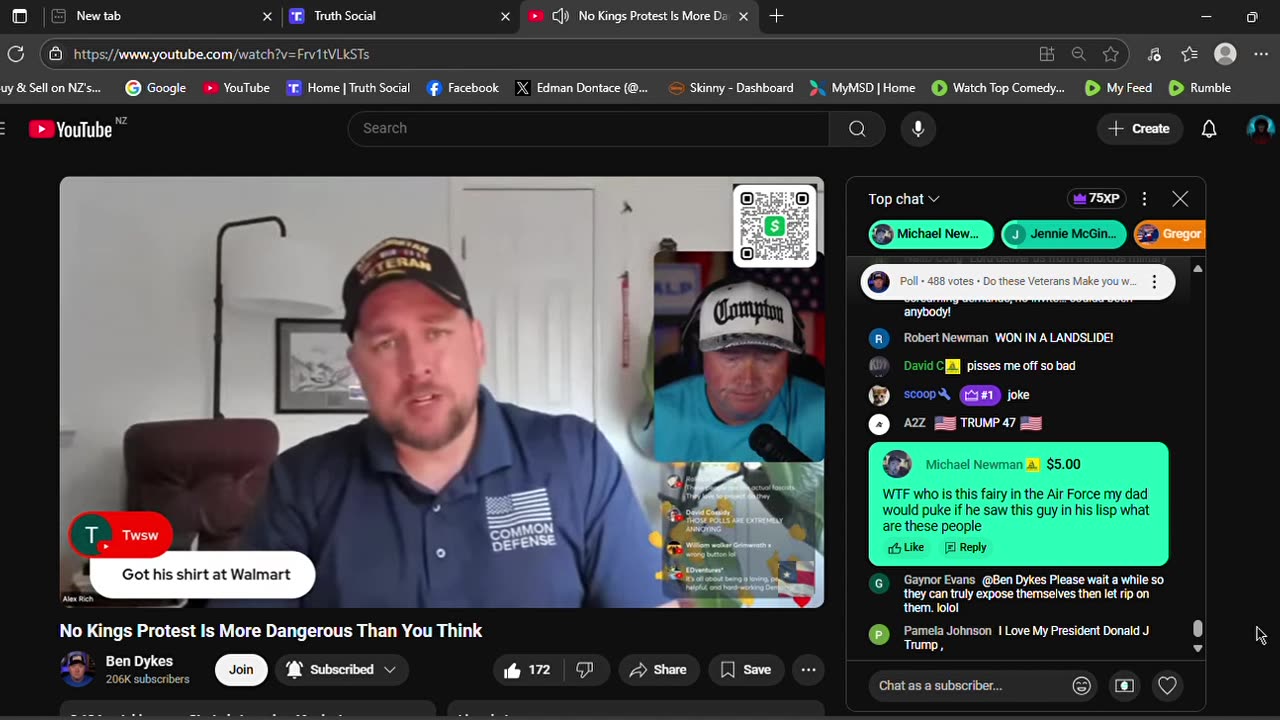Click the chat scrollbar down arrow

[1197, 648]
